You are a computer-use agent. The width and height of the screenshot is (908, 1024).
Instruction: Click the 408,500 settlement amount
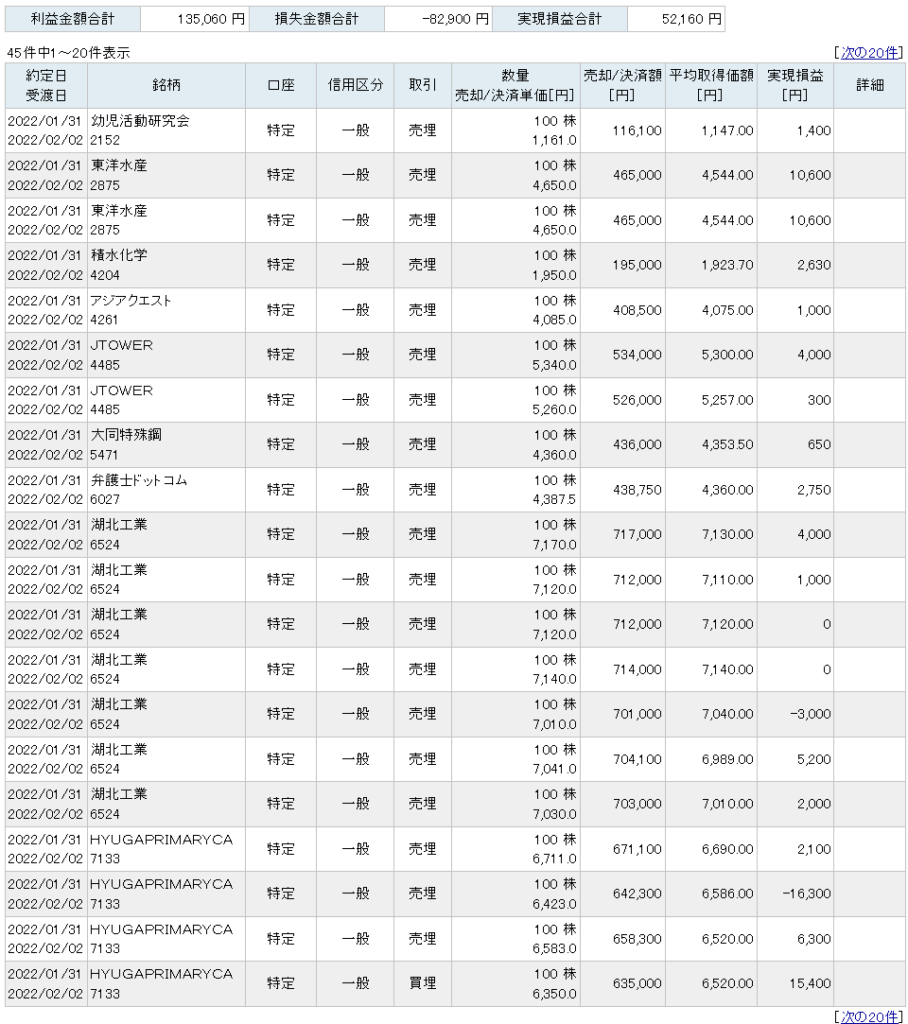coord(637,310)
